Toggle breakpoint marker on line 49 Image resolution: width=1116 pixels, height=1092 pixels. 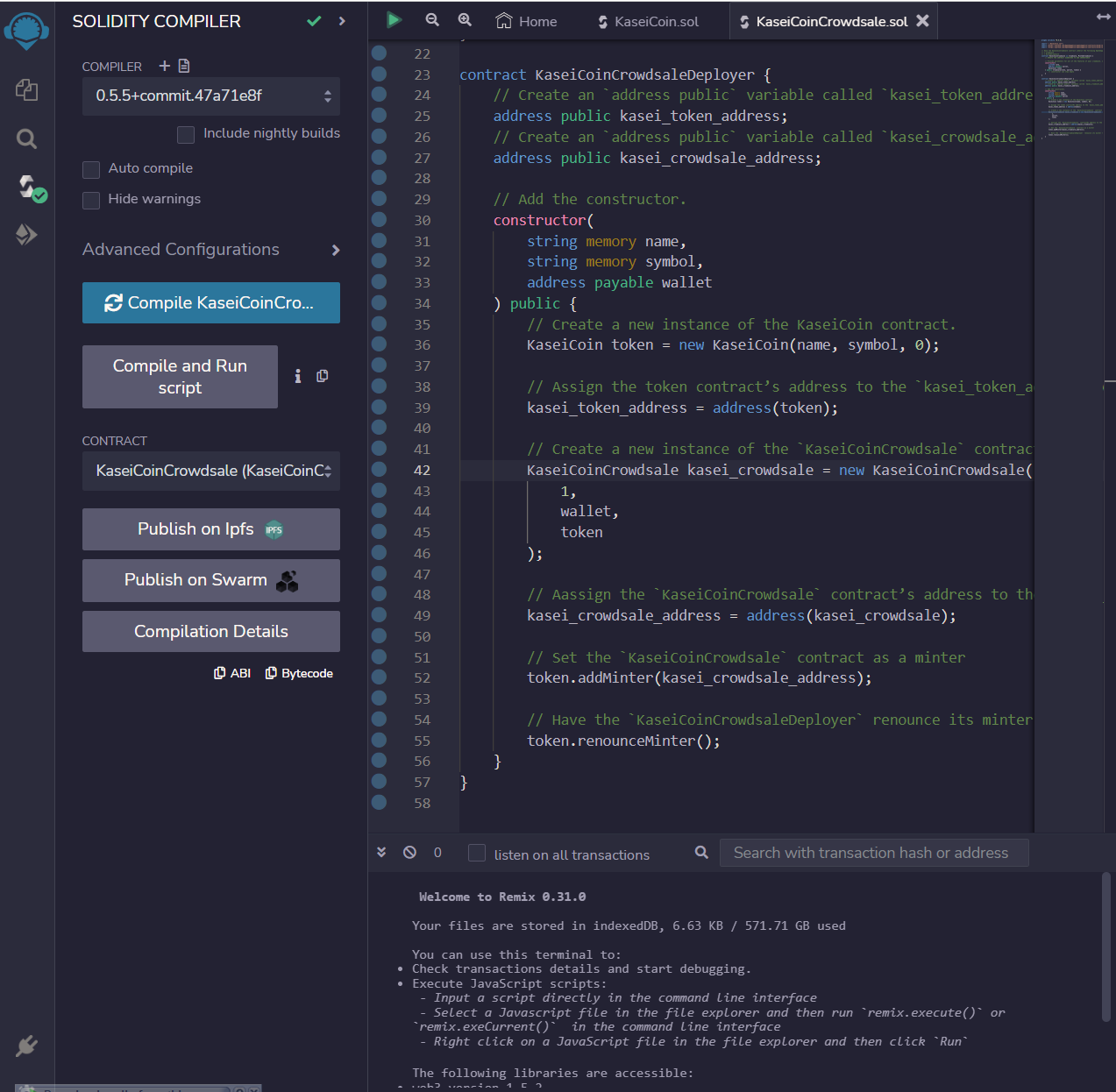(379, 614)
